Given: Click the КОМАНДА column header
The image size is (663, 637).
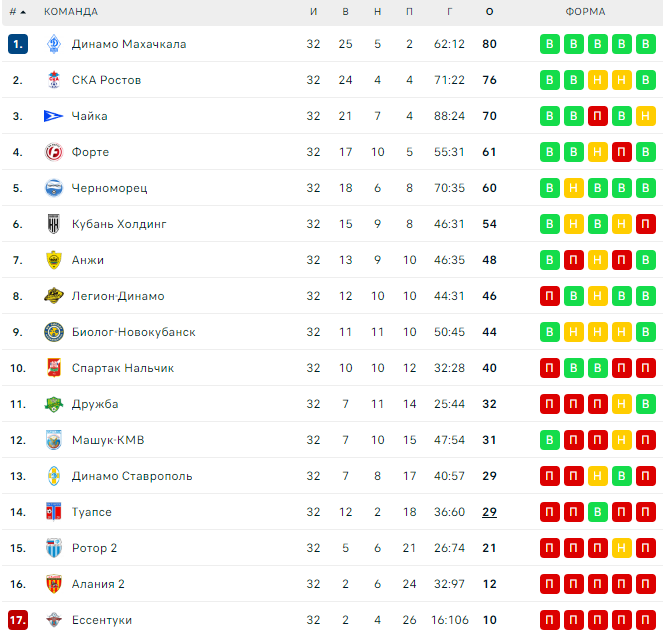Looking at the screenshot, I should [71, 12].
